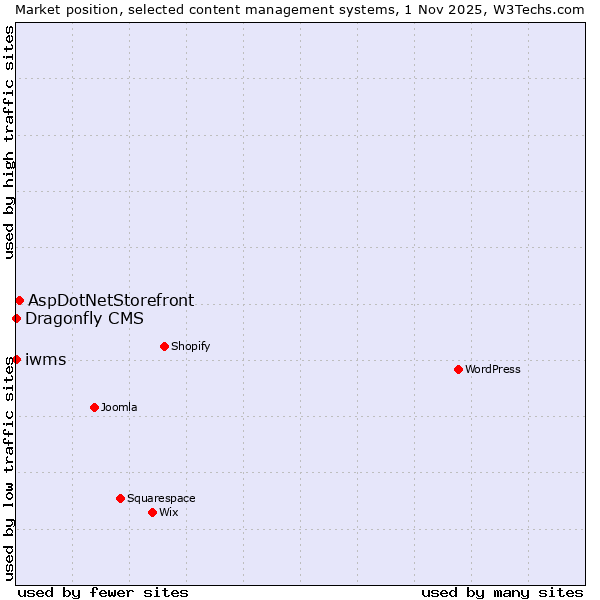Select the Wix text label

coord(169,512)
